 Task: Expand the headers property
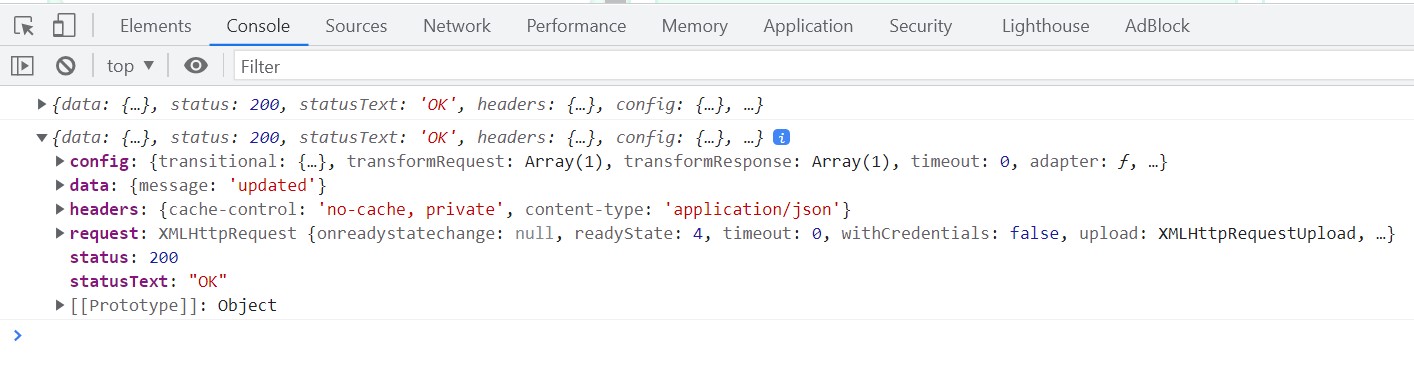pos(60,209)
